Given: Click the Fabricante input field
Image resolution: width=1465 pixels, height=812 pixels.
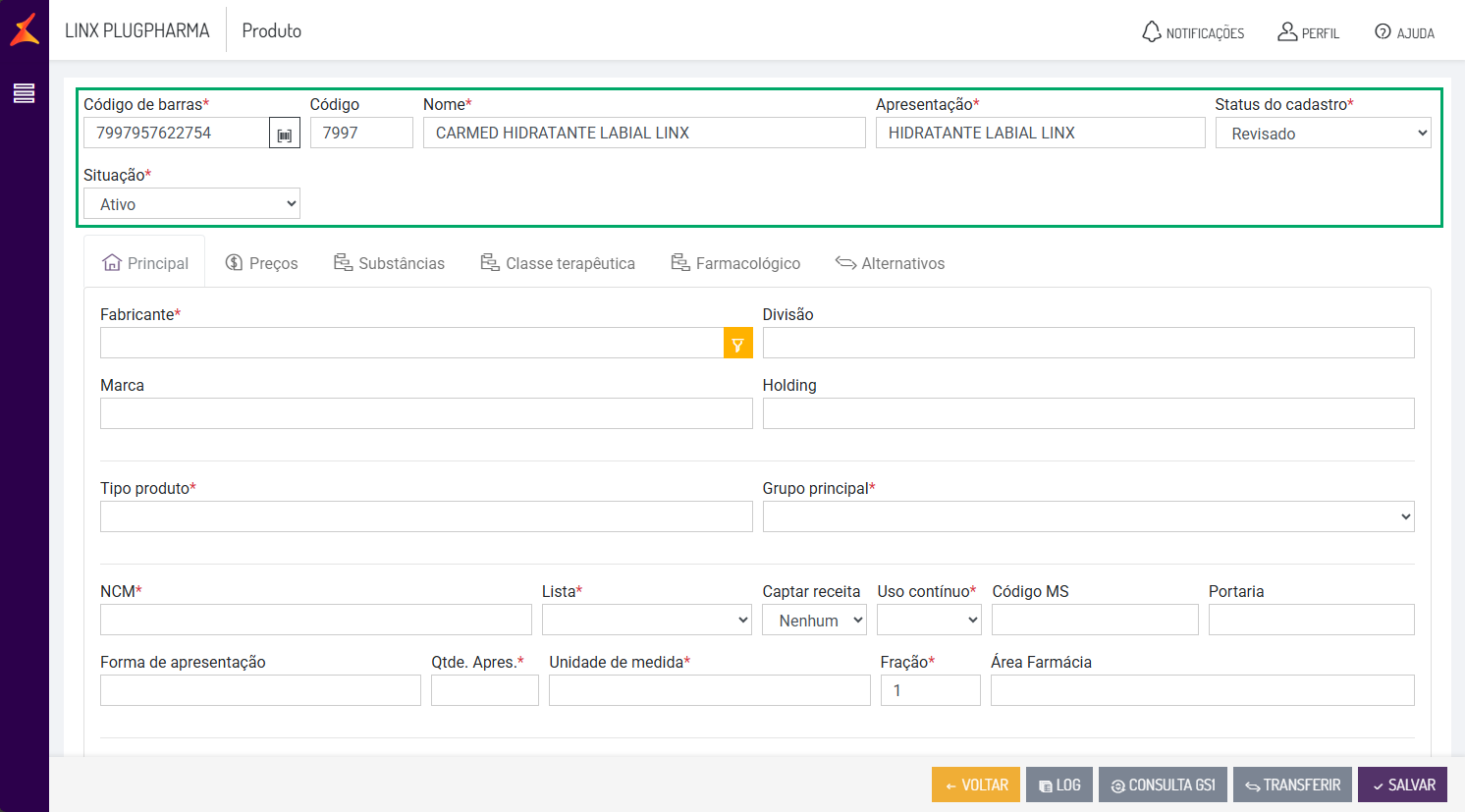Looking at the screenshot, I should pos(412,343).
